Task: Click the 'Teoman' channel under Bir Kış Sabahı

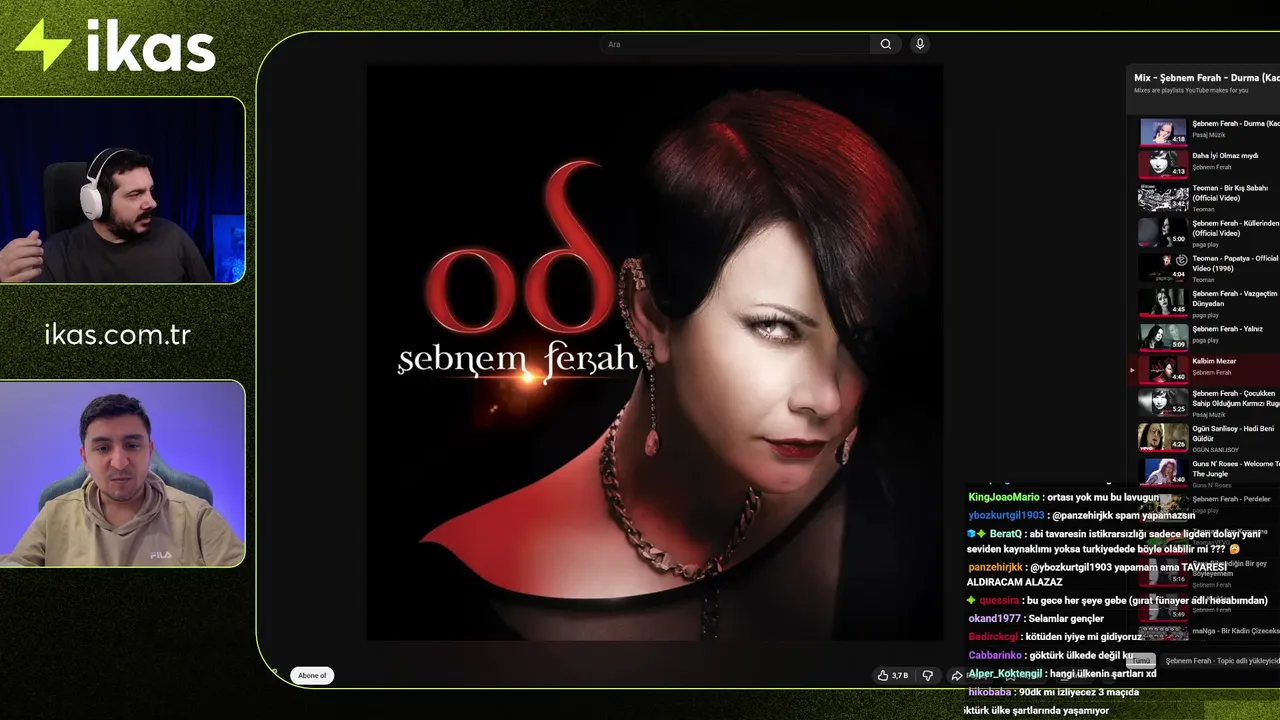Action: (x=1203, y=209)
